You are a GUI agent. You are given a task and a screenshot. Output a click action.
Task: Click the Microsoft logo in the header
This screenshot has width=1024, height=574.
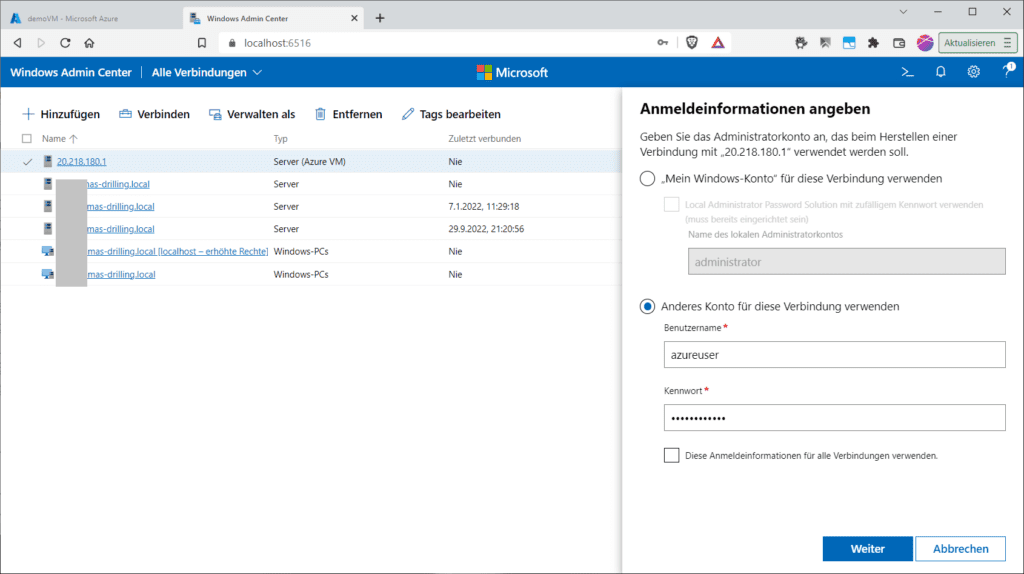[512, 72]
